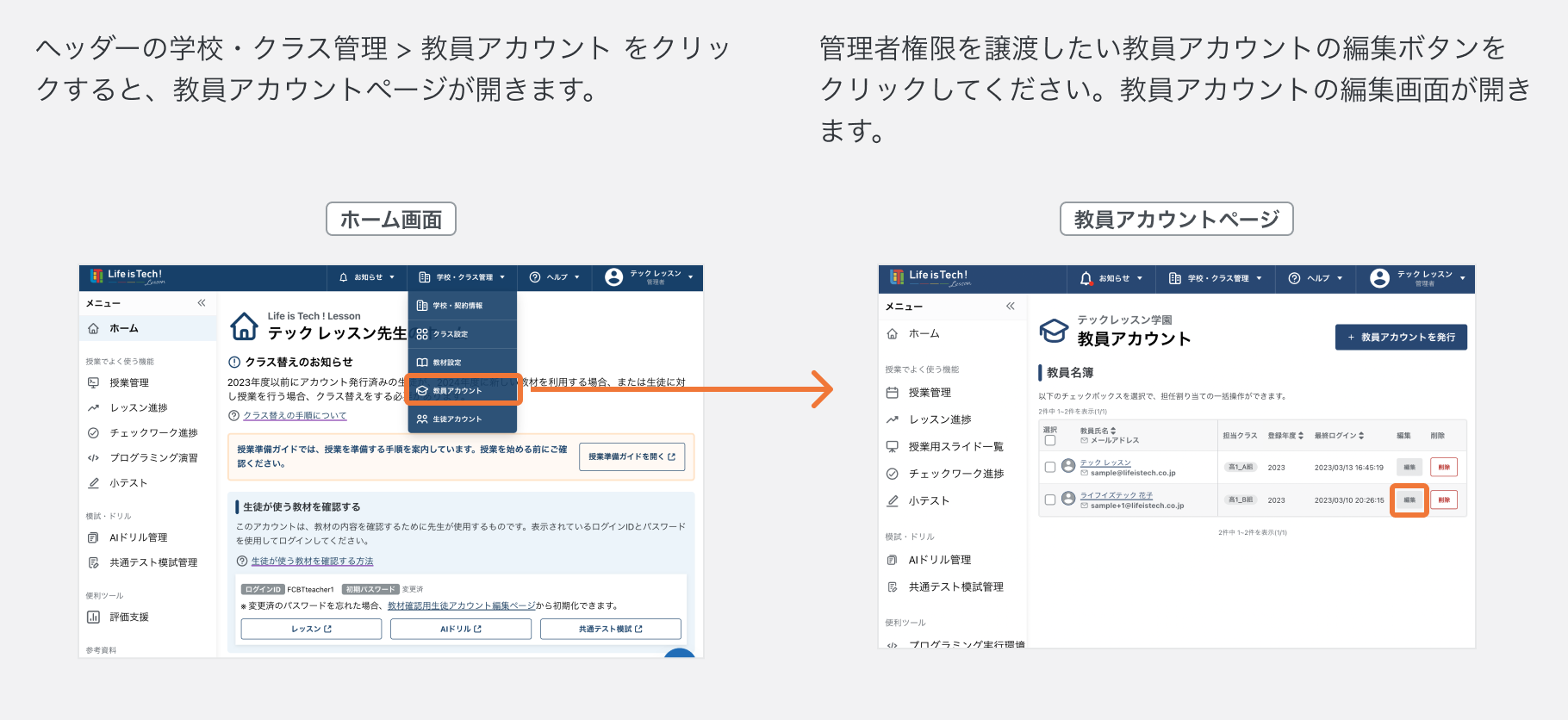Open ヘルプ dropdown on teacher account page

point(1316,278)
